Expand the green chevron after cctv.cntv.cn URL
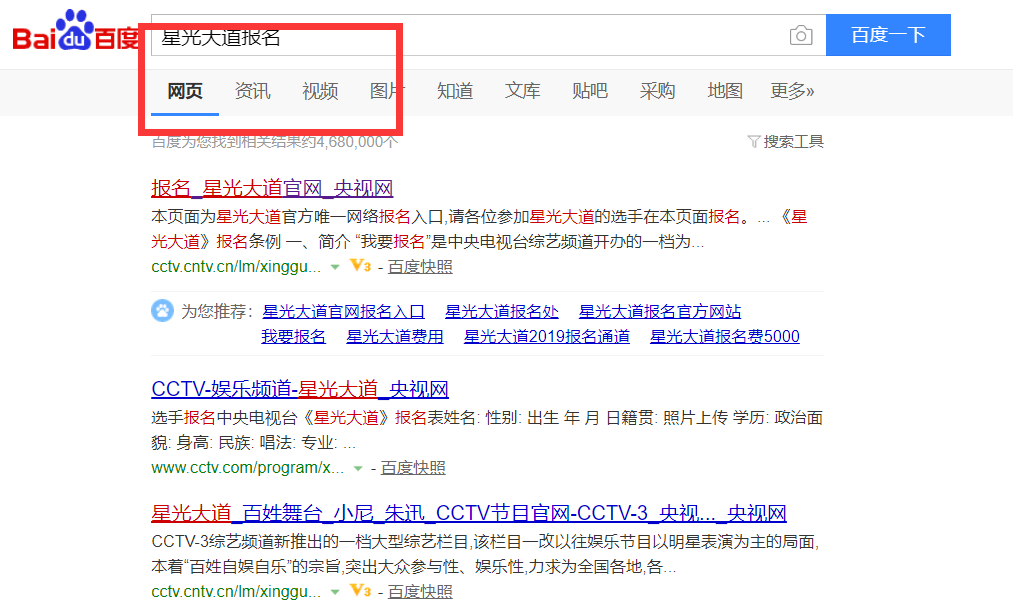The height and width of the screenshot is (602, 1013). click(x=334, y=267)
